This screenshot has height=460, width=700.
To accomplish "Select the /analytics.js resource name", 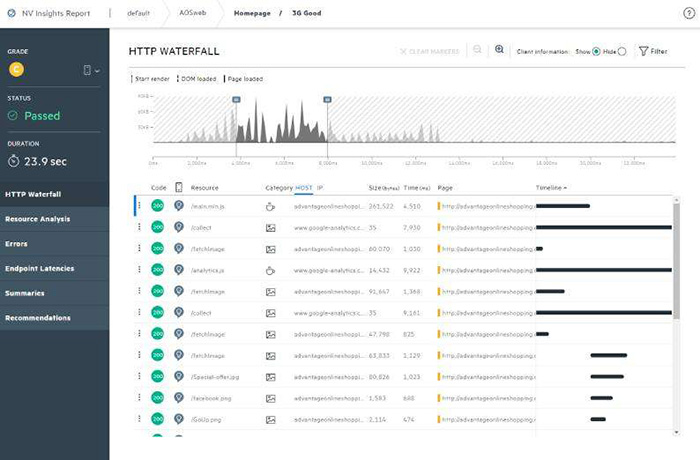I will 208,271.
